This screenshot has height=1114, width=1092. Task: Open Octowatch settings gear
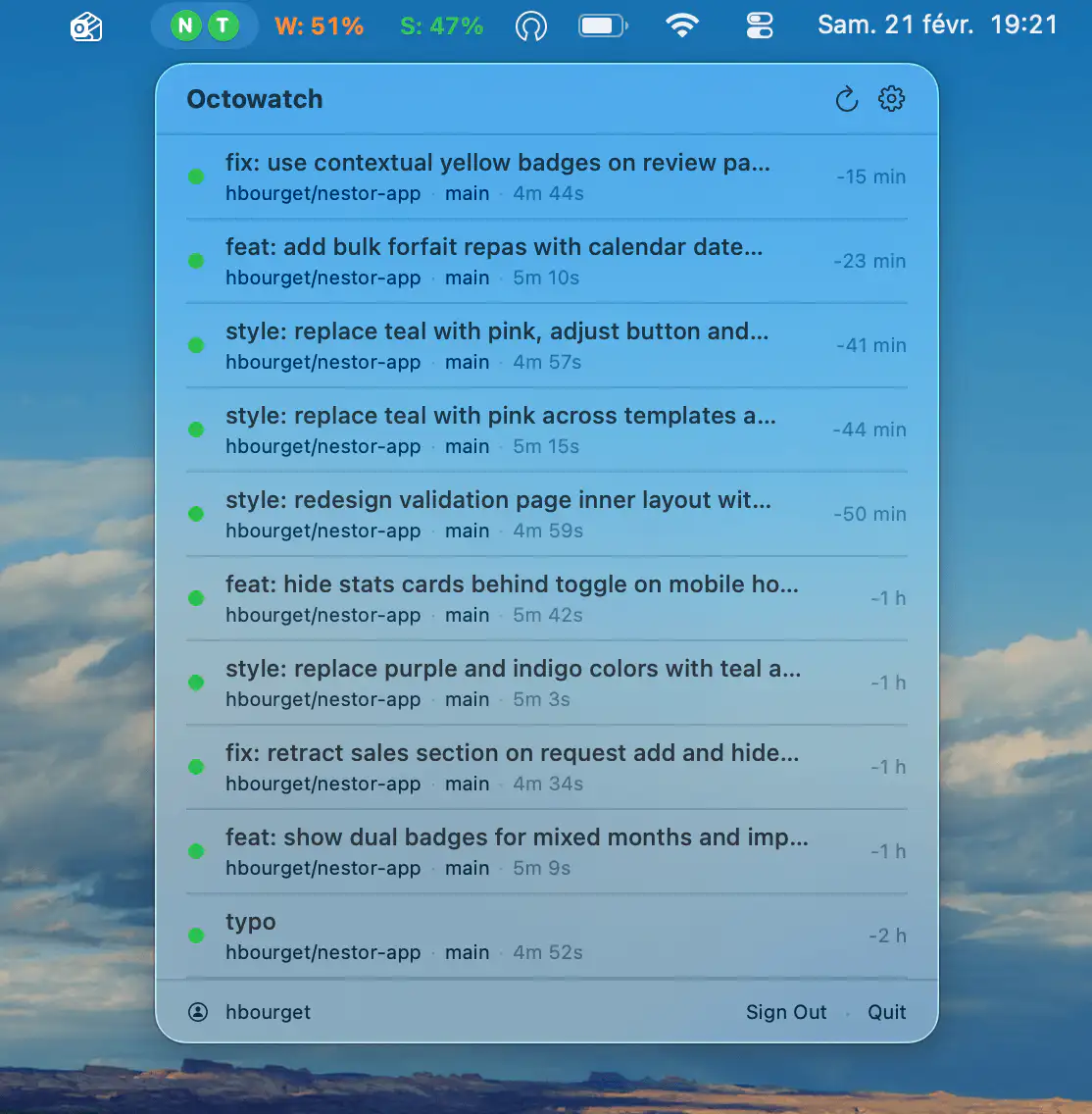point(891,99)
